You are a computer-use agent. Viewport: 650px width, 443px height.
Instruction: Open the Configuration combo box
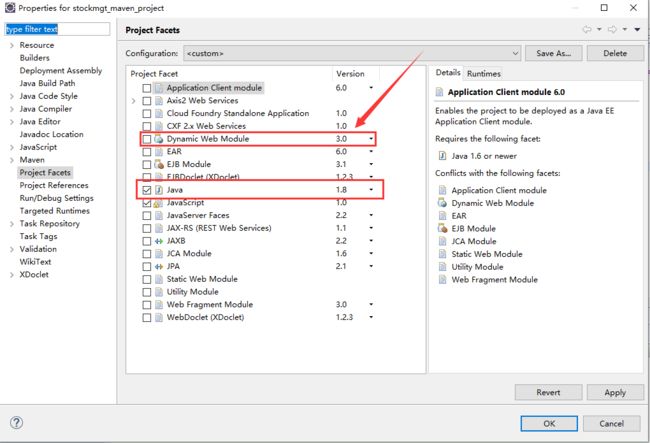tap(352, 53)
